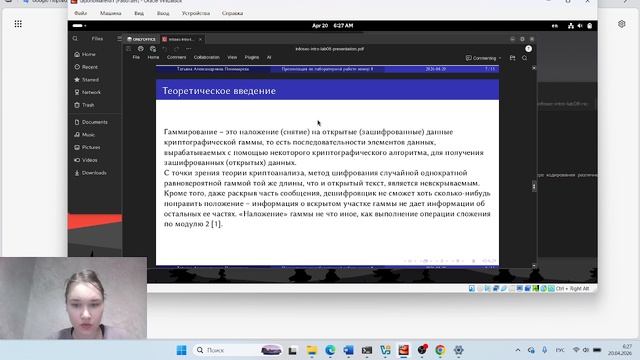Click the search magnifier in ONLYOFFICE
The image size is (640, 360).
[524, 58]
